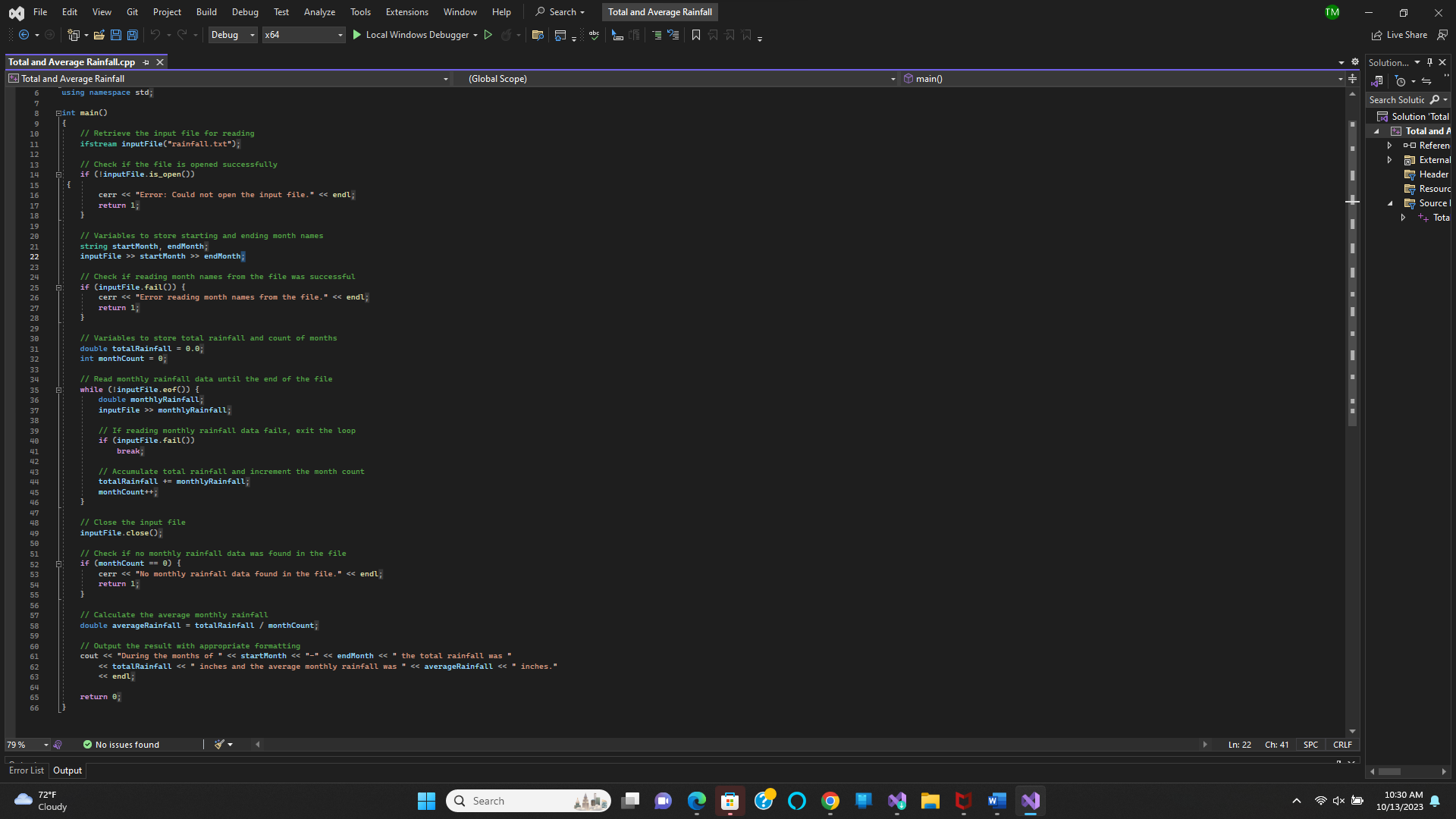1456x819 pixels.
Task: Collapse the while loop code block
Action: pos(58,390)
